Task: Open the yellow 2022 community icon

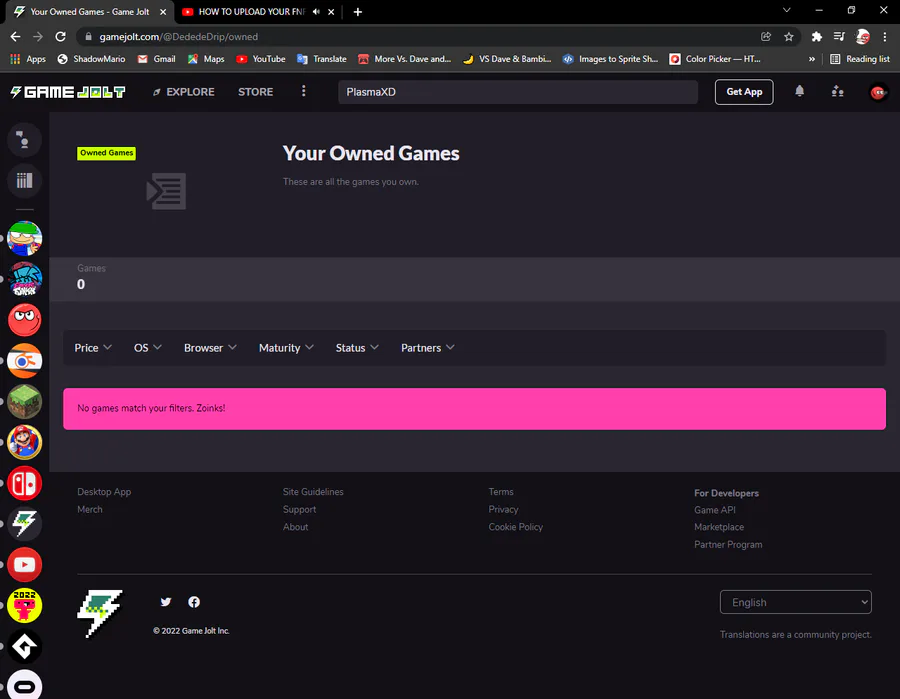Action: pos(25,605)
